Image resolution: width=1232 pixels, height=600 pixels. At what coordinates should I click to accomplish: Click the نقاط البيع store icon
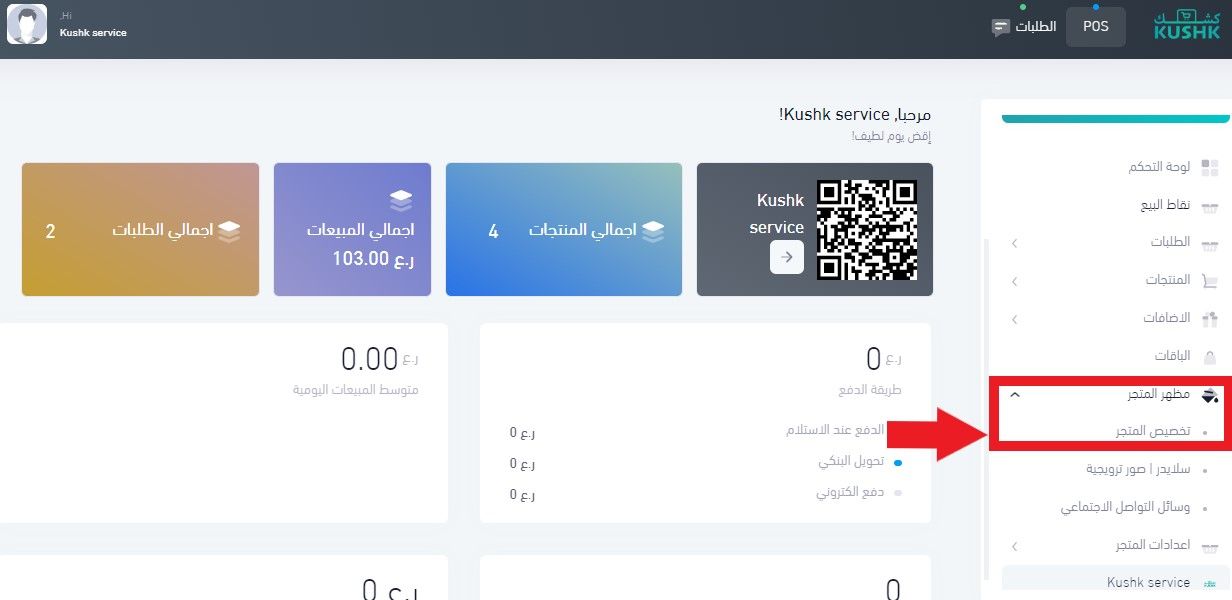[1210, 207]
